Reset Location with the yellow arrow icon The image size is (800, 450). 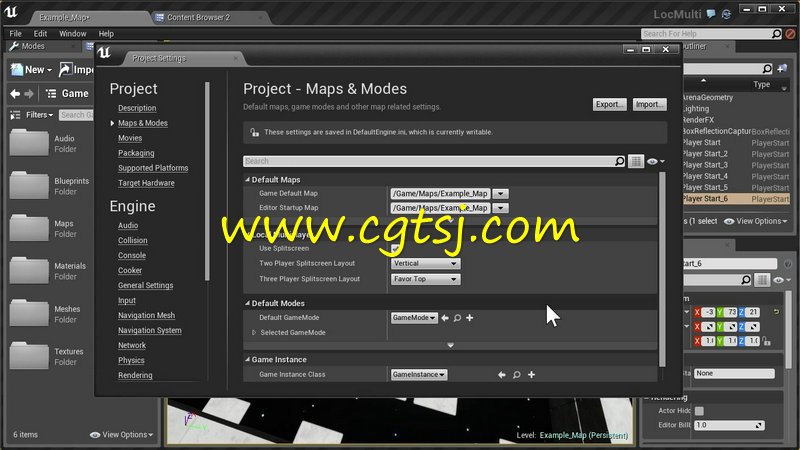point(776,312)
